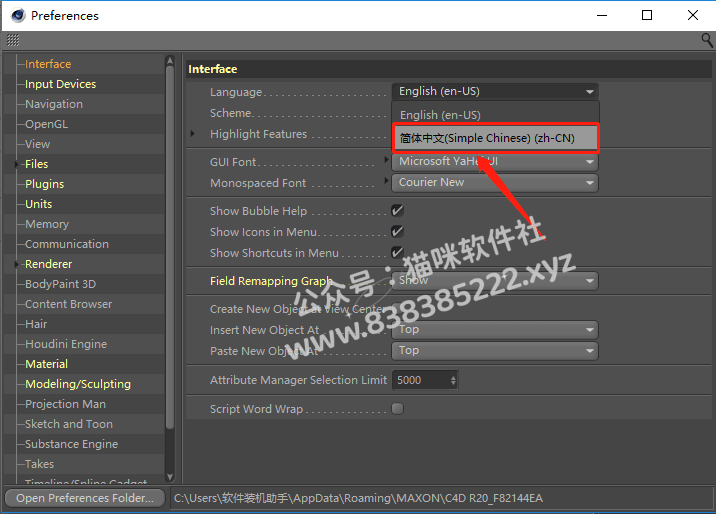
Task: Select Takes in the tree
Action: pos(39,464)
